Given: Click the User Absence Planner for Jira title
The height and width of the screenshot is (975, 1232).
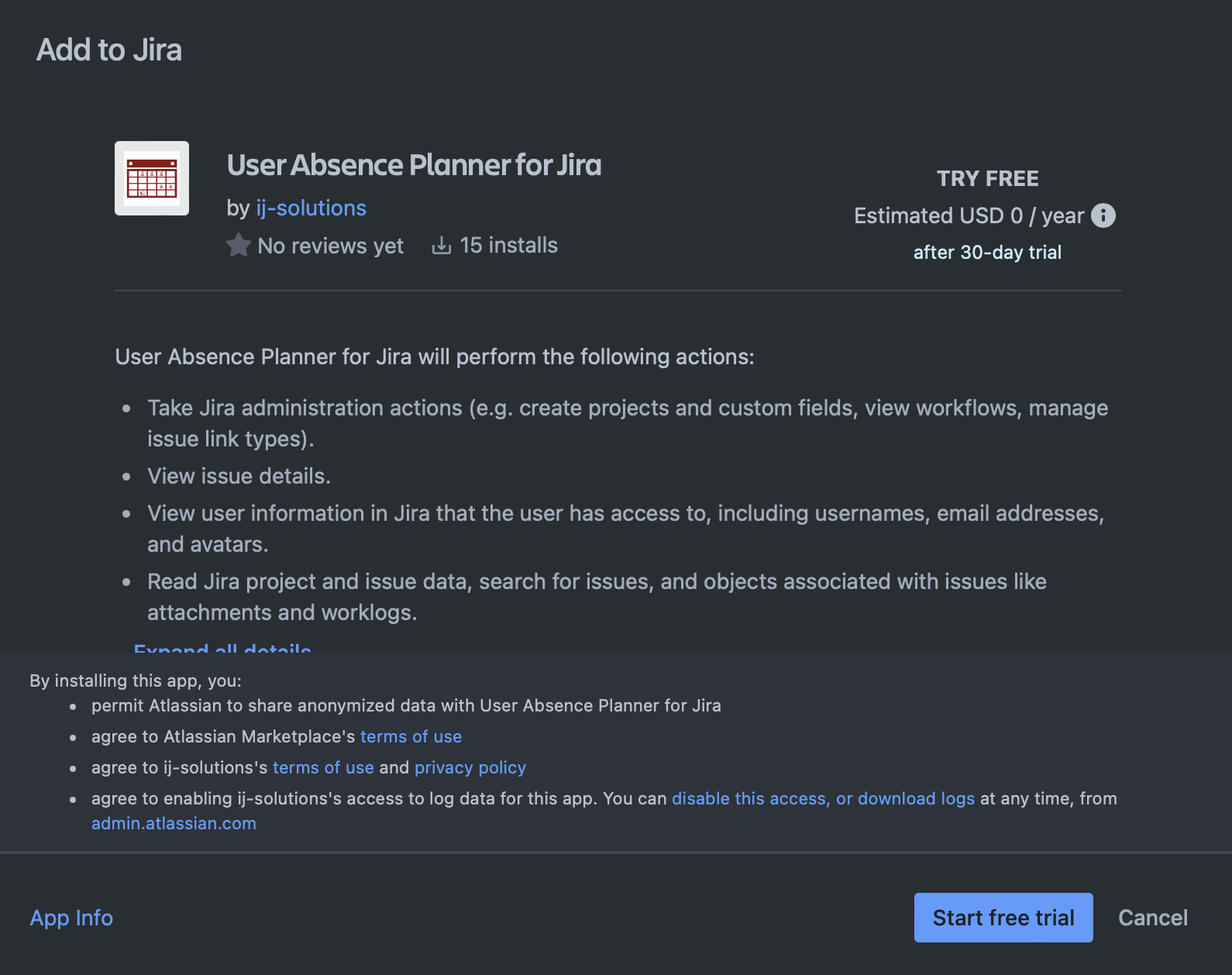Looking at the screenshot, I should point(414,165).
